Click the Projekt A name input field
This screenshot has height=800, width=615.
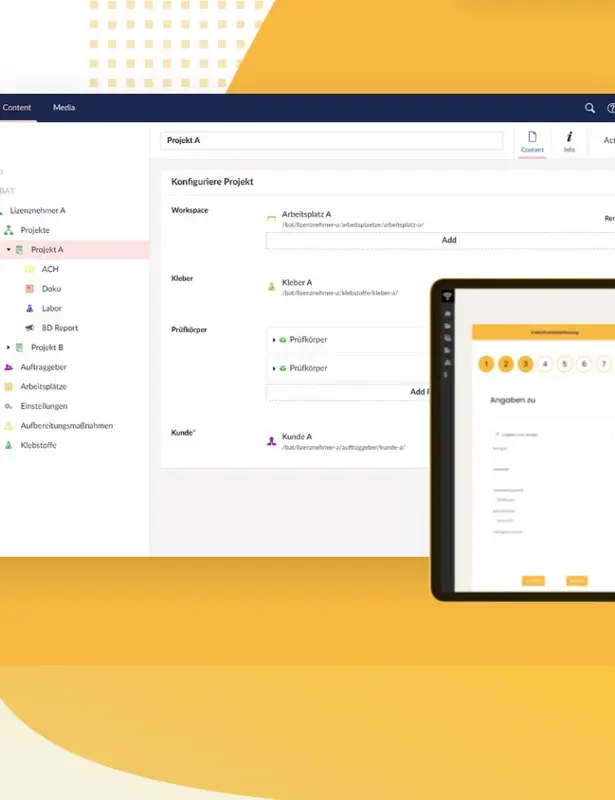click(331, 141)
